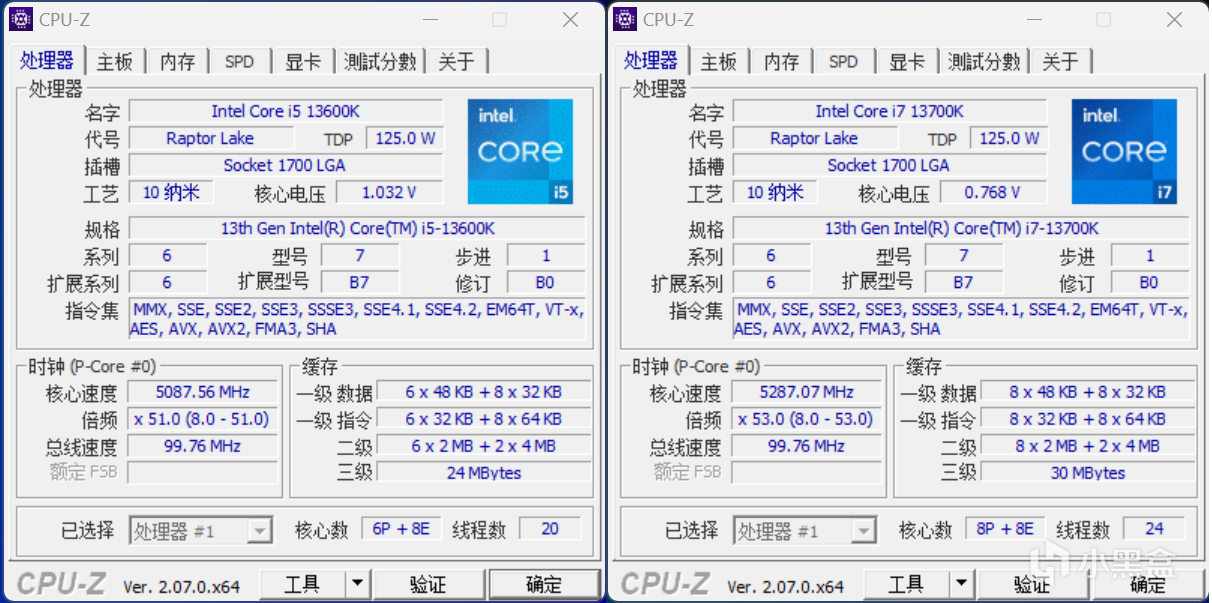Open SPD tab in left window
This screenshot has width=1212, height=603.
239,62
